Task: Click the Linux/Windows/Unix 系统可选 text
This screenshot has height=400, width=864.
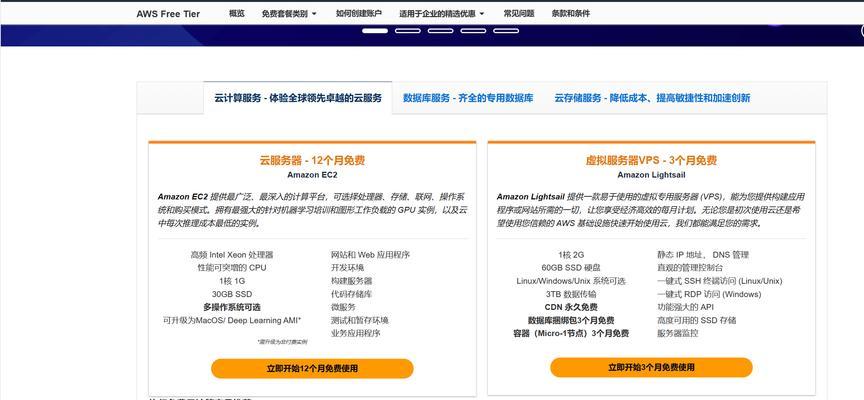Action: coord(571,281)
